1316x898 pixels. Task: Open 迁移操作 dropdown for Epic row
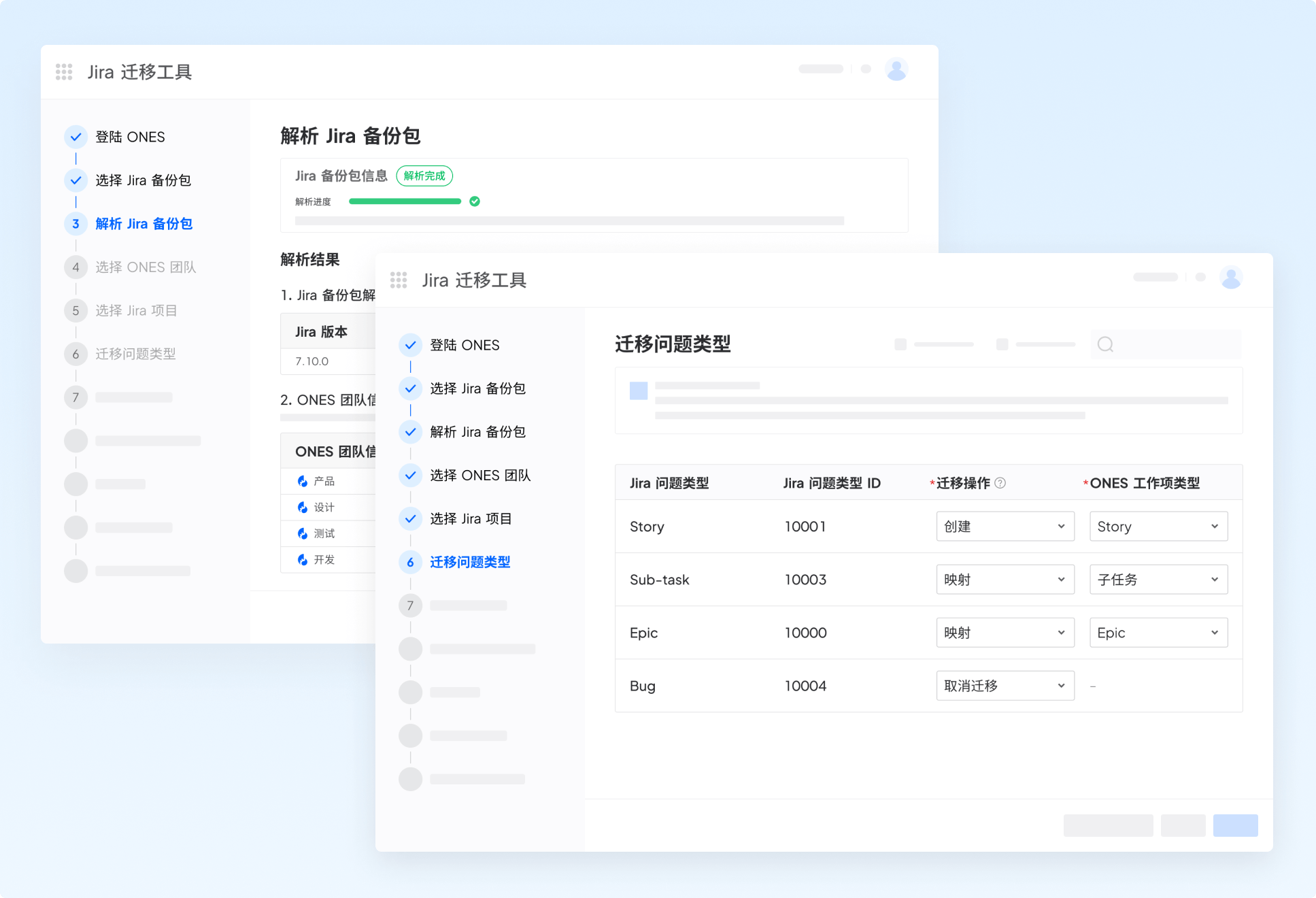tap(1005, 633)
